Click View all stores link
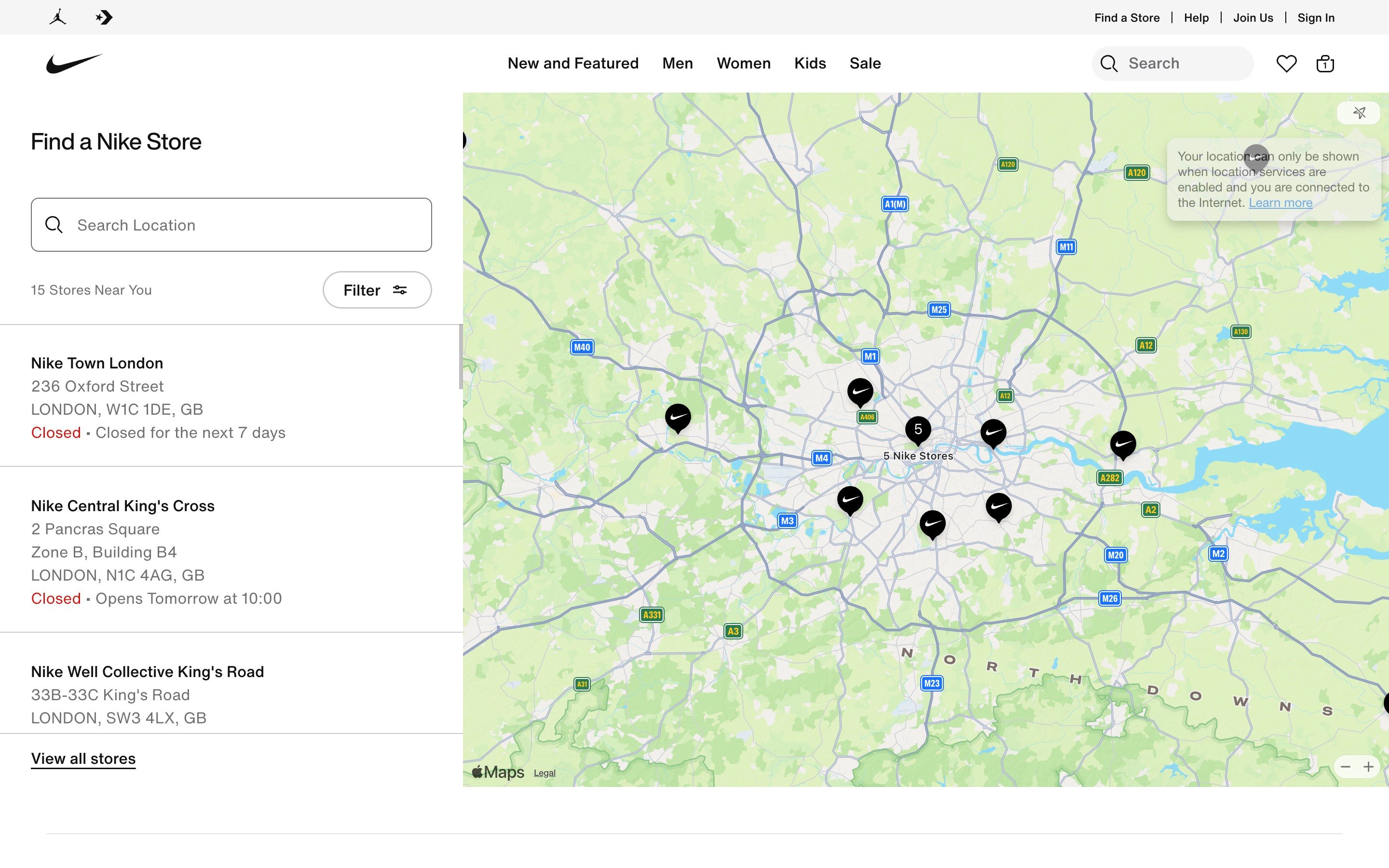 tap(82, 759)
